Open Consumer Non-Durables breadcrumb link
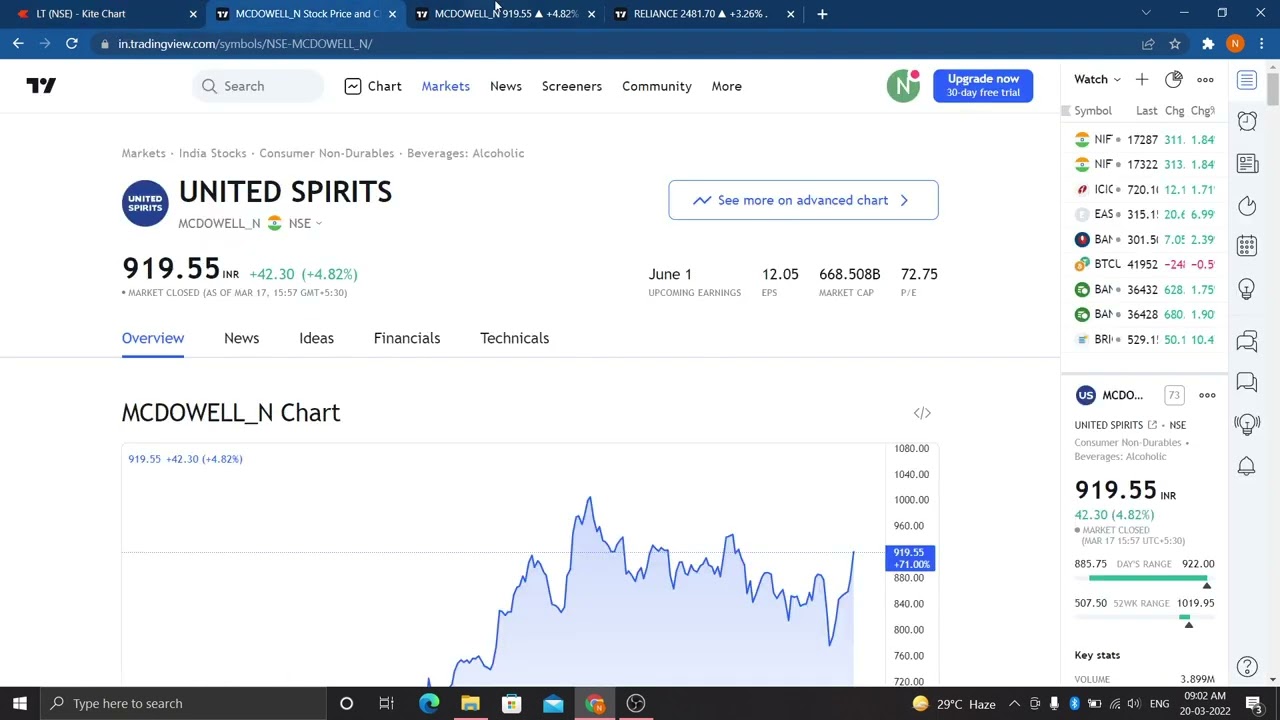The width and height of the screenshot is (1280, 720). coord(326,153)
